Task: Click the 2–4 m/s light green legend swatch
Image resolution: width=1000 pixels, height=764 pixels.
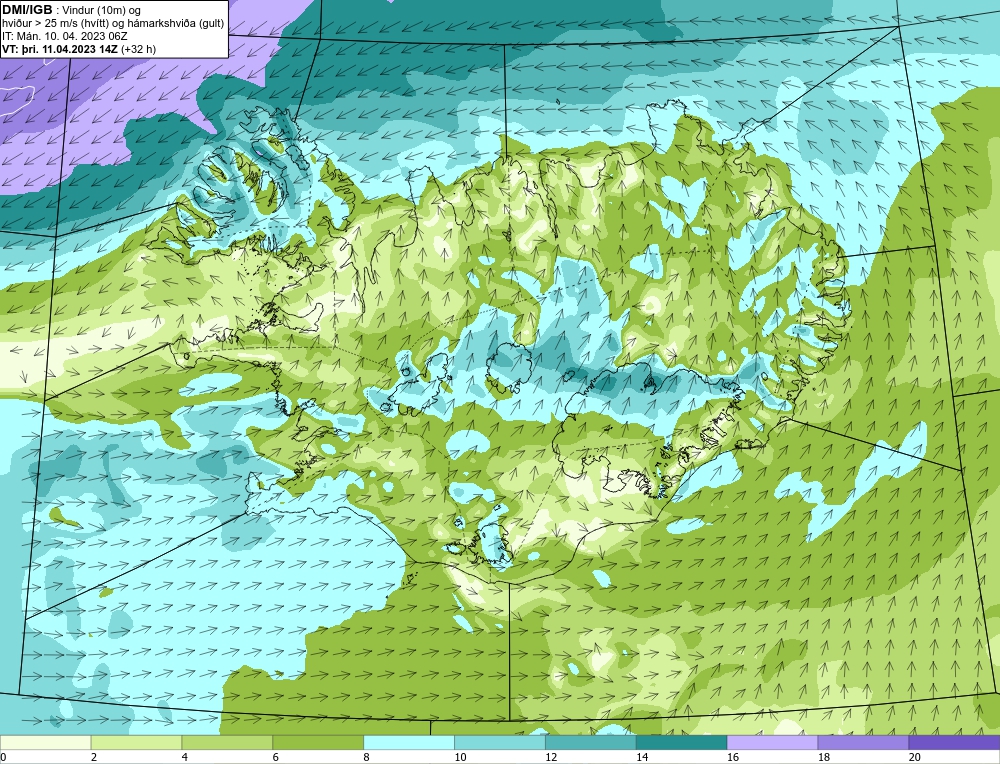Action: 136,742
